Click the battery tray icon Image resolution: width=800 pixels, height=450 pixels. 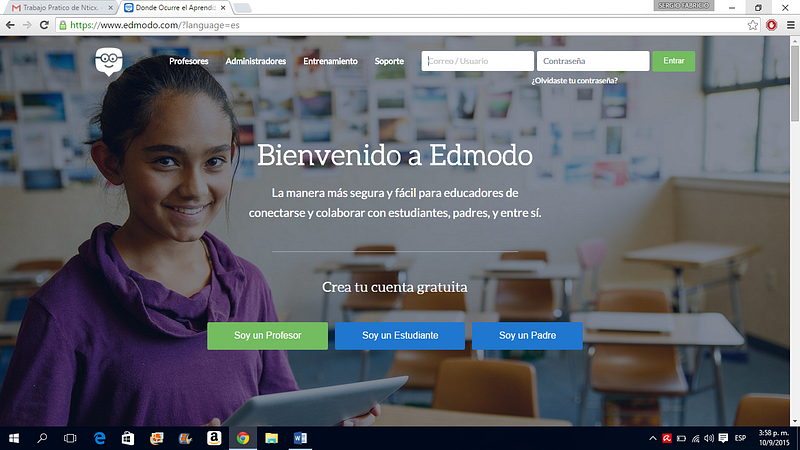(x=681, y=438)
